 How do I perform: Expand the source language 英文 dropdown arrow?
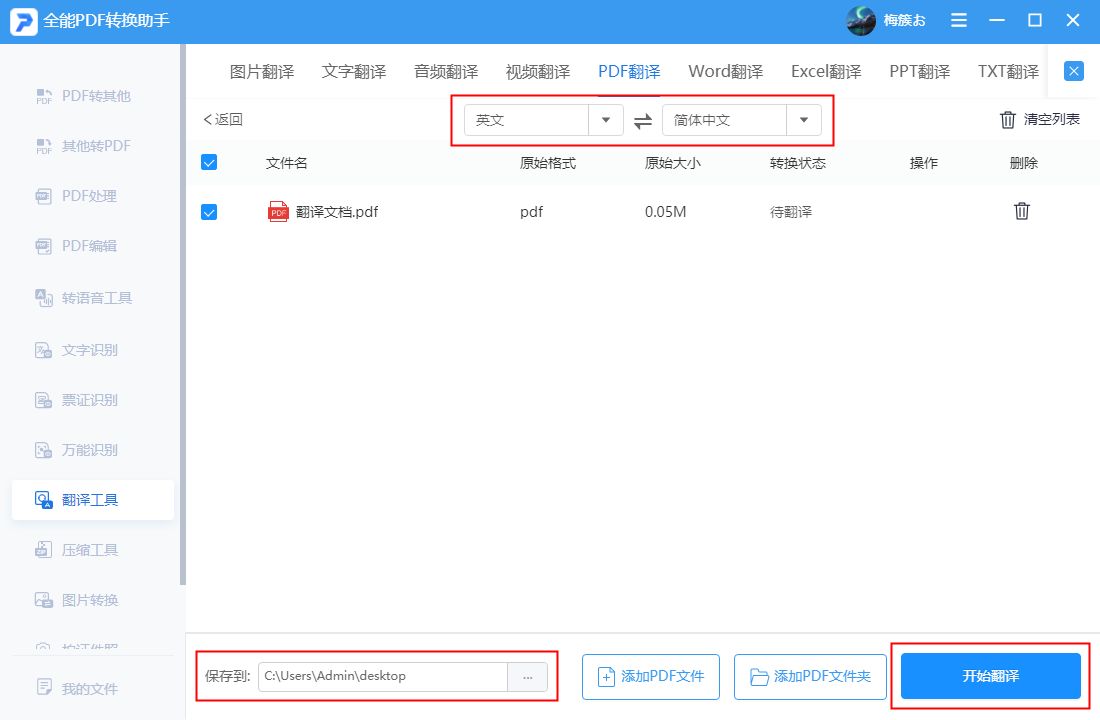pos(606,120)
